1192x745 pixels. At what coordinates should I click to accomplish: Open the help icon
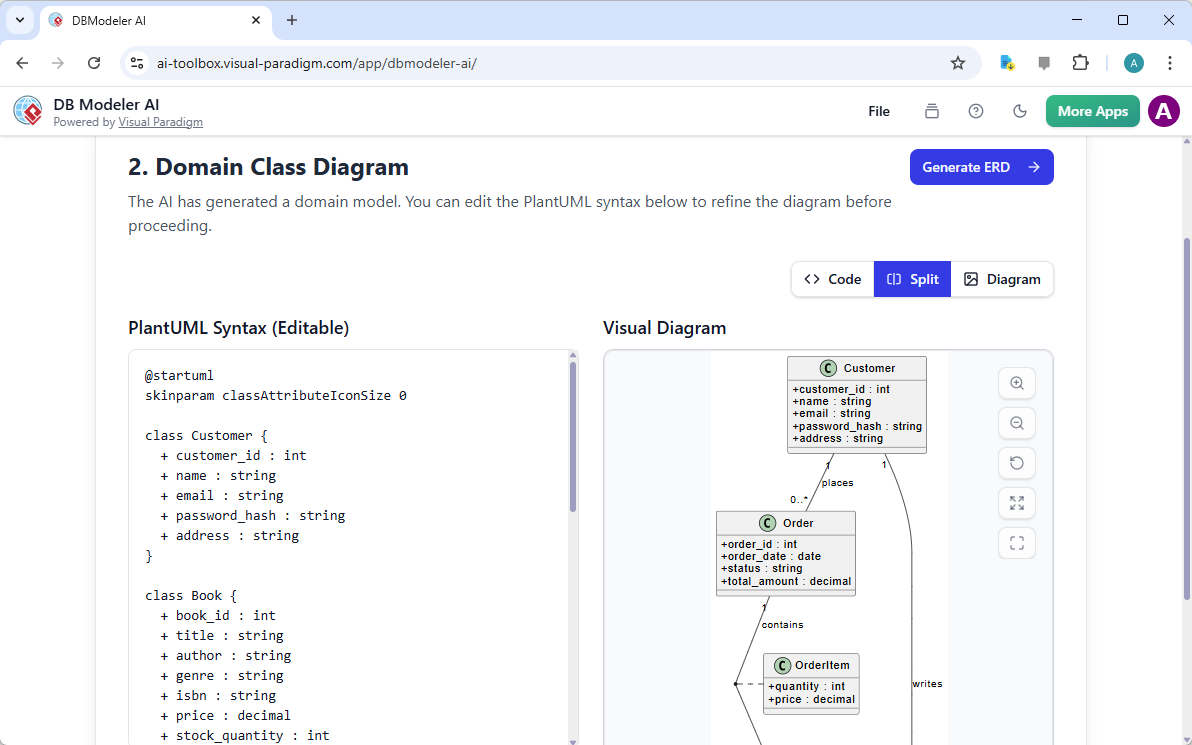[975, 111]
